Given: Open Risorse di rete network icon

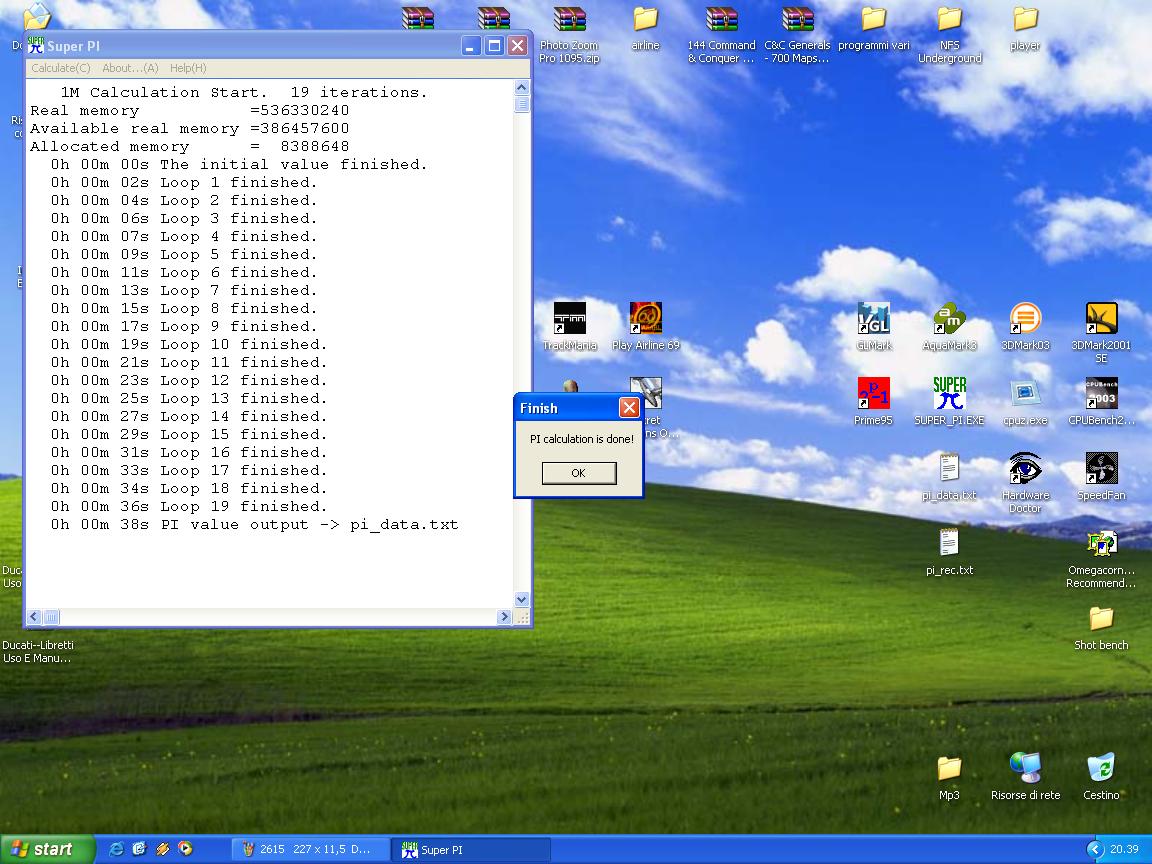Looking at the screenshot, I should (x=1026, y=777).
